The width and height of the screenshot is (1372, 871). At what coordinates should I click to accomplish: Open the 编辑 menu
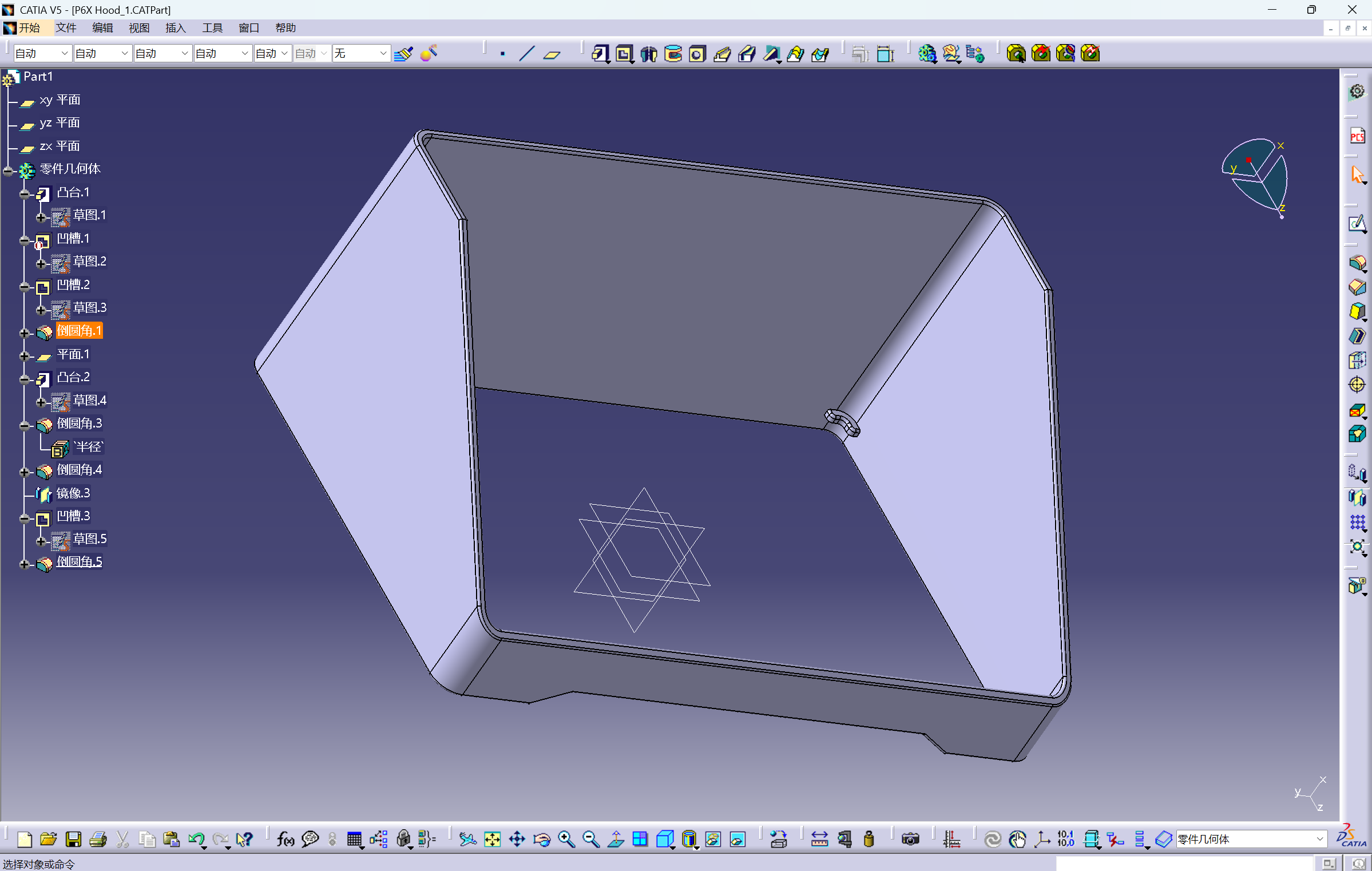point(102,28)
